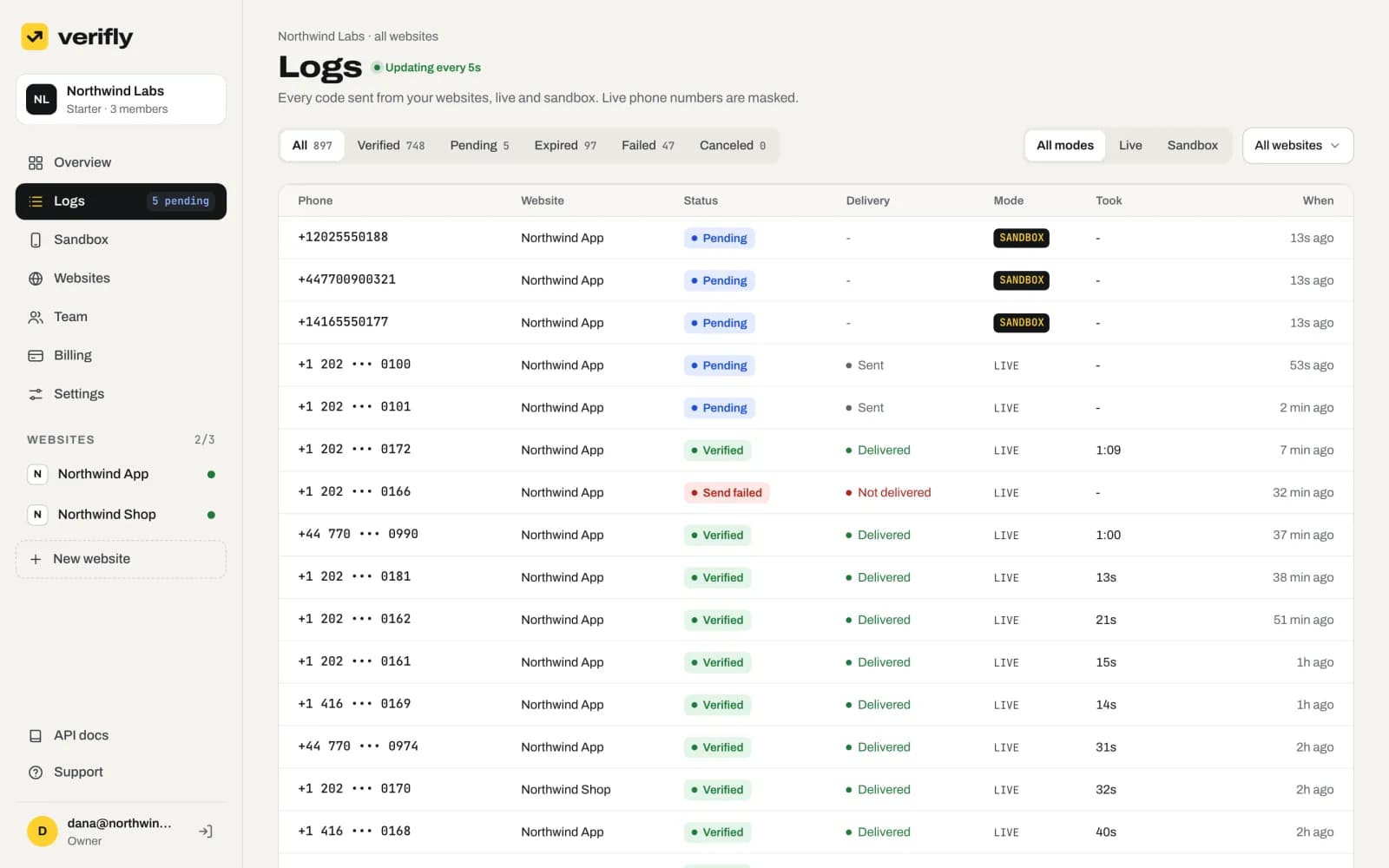
Task: Click the Phone column header
Action: pyautogui.click(x=315, y=201)
